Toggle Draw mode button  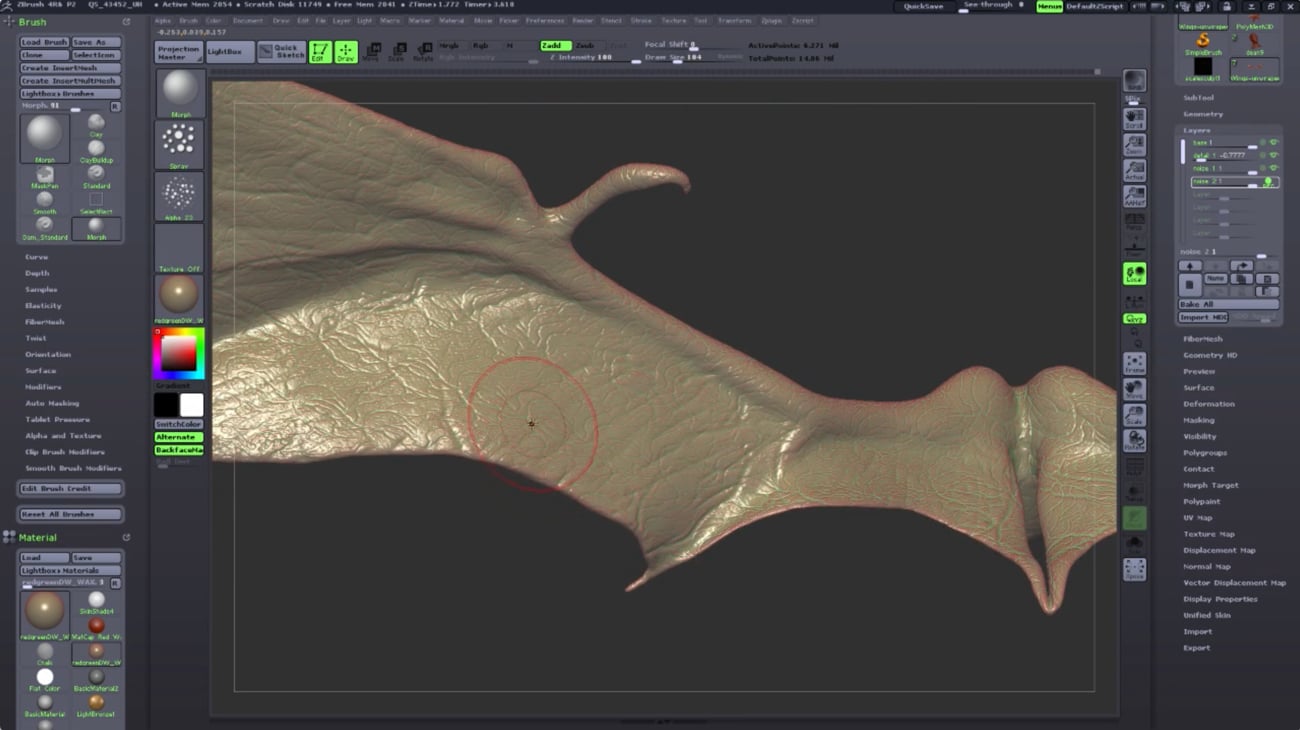click(x=346, y=52)
